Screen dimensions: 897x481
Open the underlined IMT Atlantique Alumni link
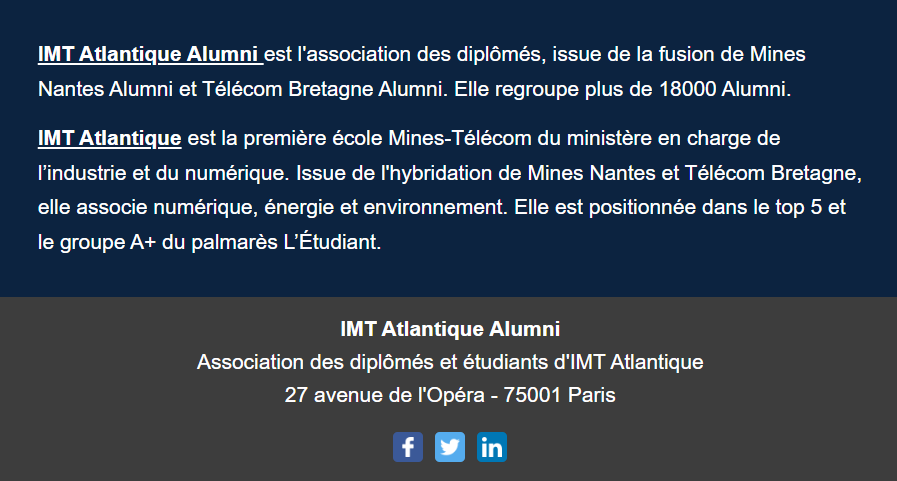(x=148, y=54)
